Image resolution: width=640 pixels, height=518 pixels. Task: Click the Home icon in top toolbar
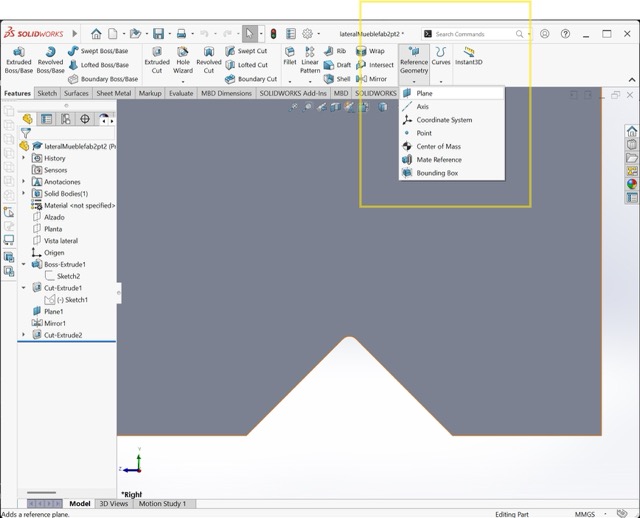pos(96,34)
